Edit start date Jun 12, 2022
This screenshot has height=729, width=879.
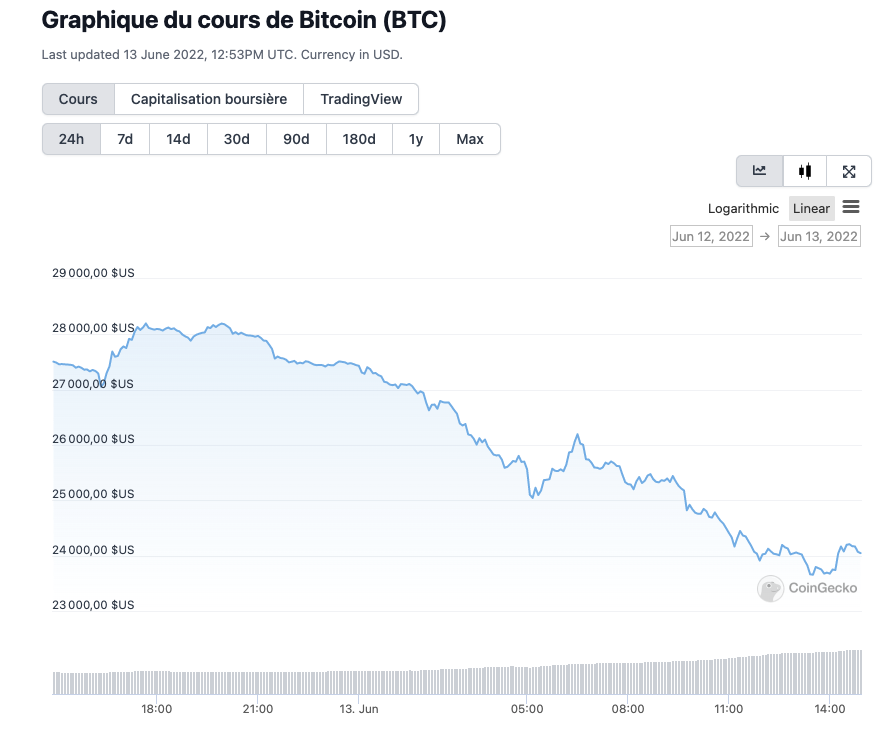pyautogui.click(x=711, y=236)
